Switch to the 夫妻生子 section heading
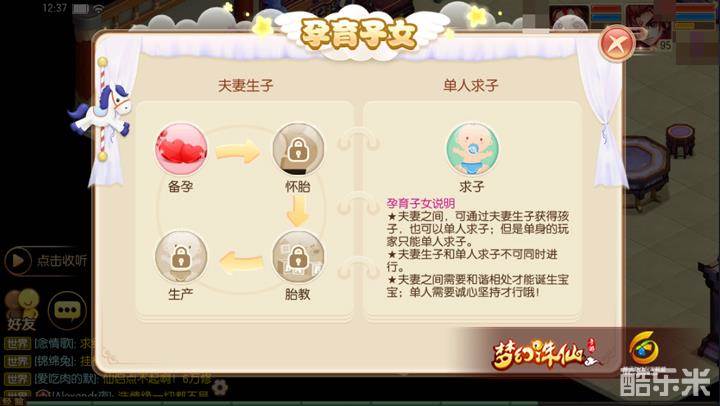The image size is (720, 406). tap(246, 85)
